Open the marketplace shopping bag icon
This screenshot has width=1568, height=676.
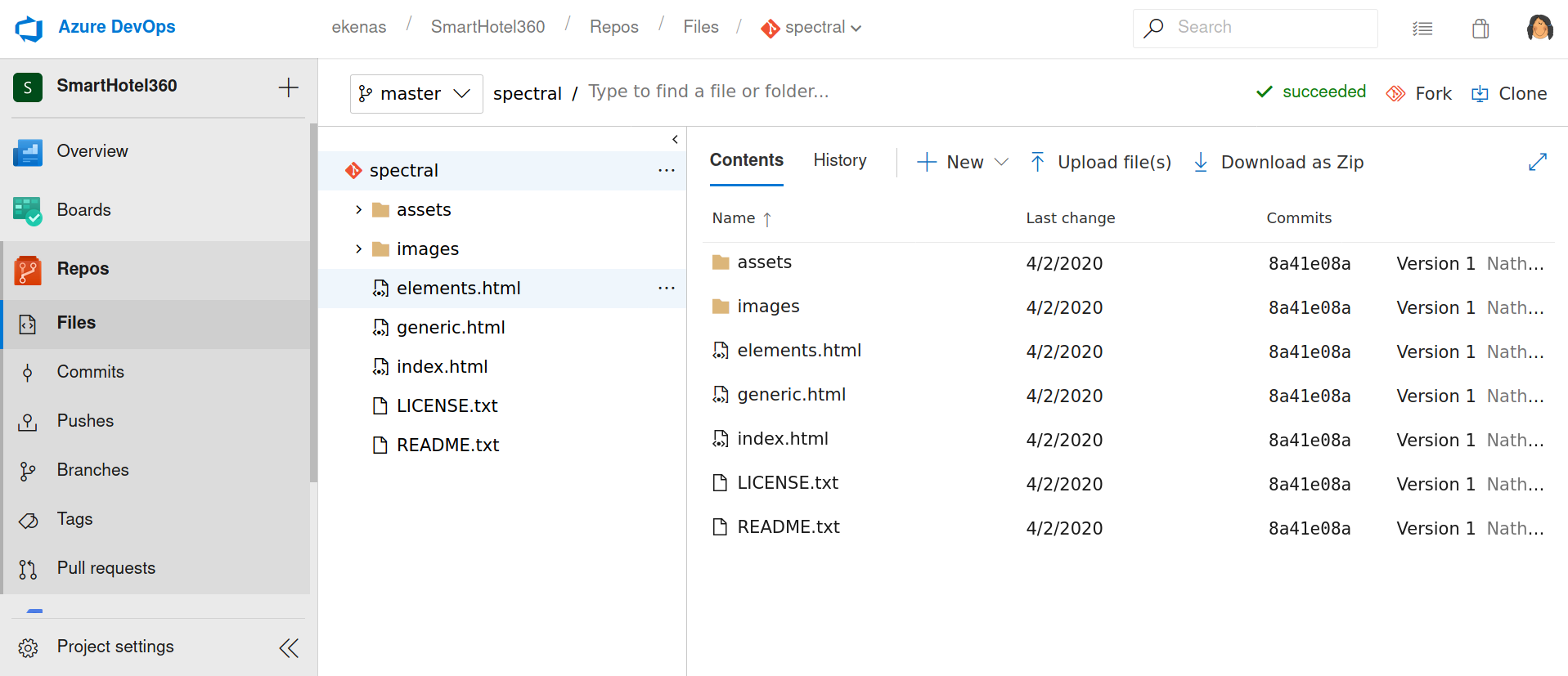pos(1480,29)
